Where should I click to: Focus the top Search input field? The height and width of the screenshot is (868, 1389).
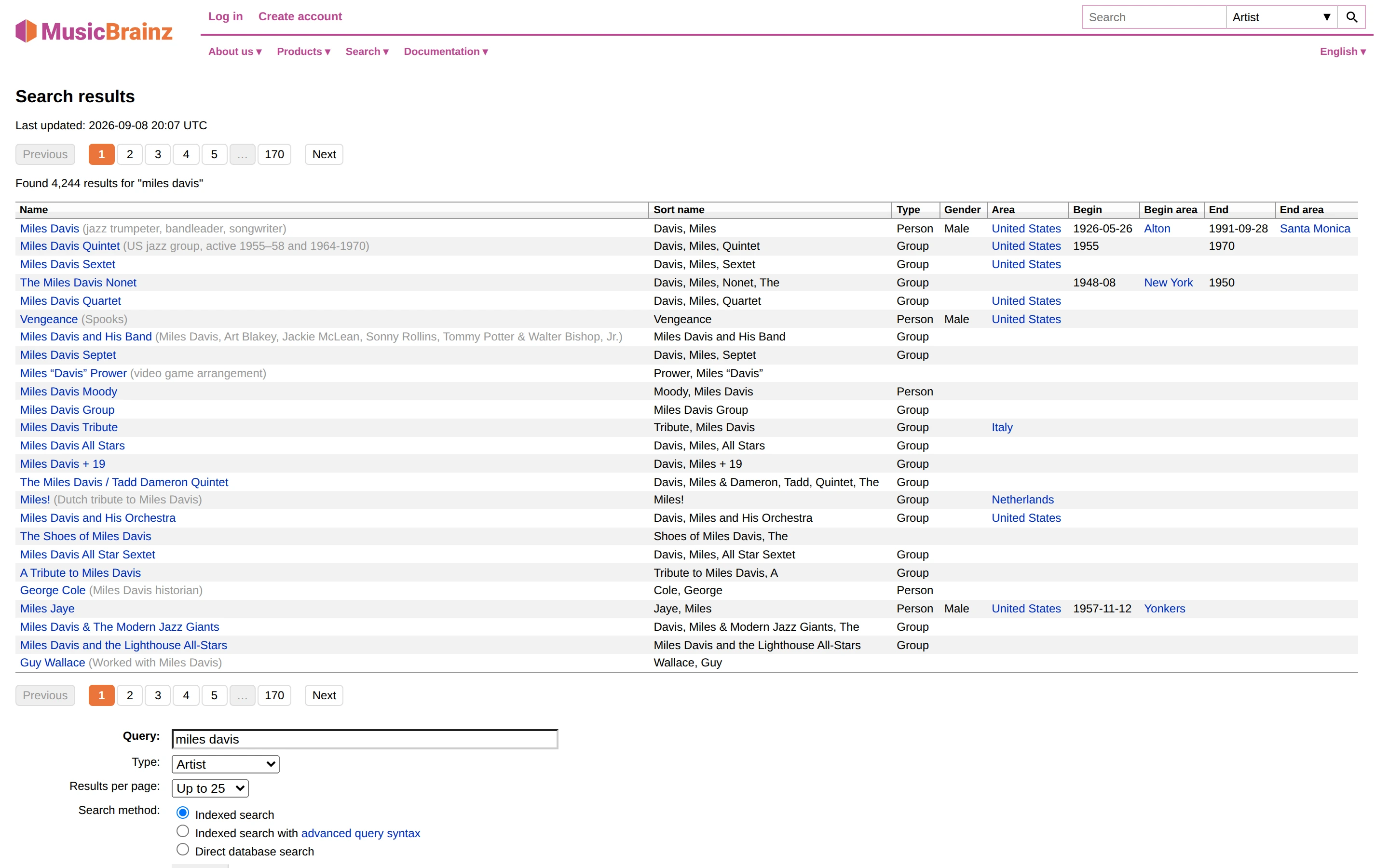click(x=1154, y=17)
